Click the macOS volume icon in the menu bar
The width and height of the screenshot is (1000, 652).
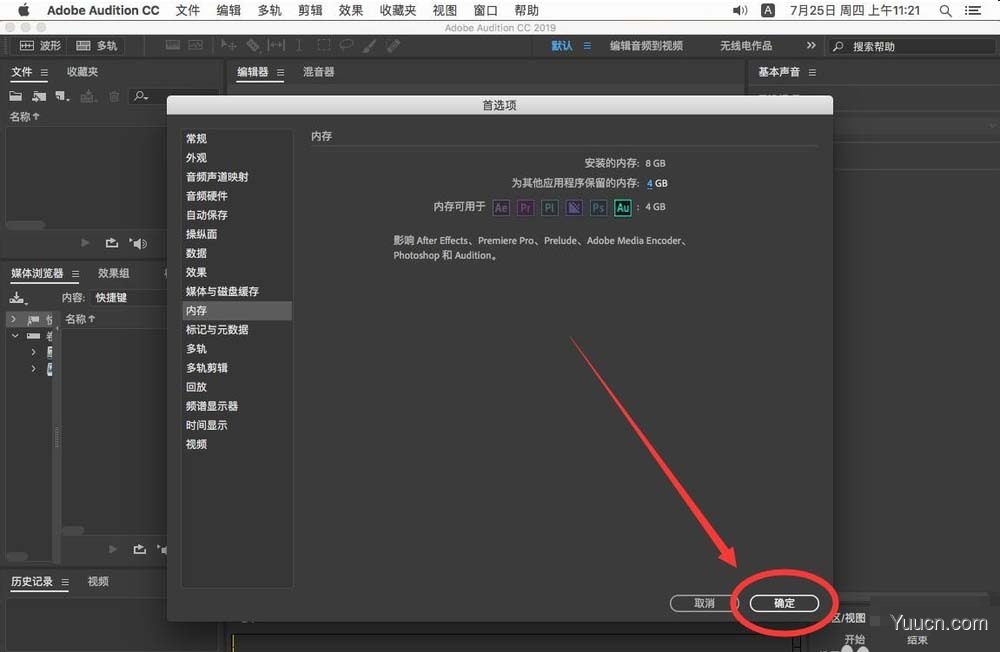point(740,10)
